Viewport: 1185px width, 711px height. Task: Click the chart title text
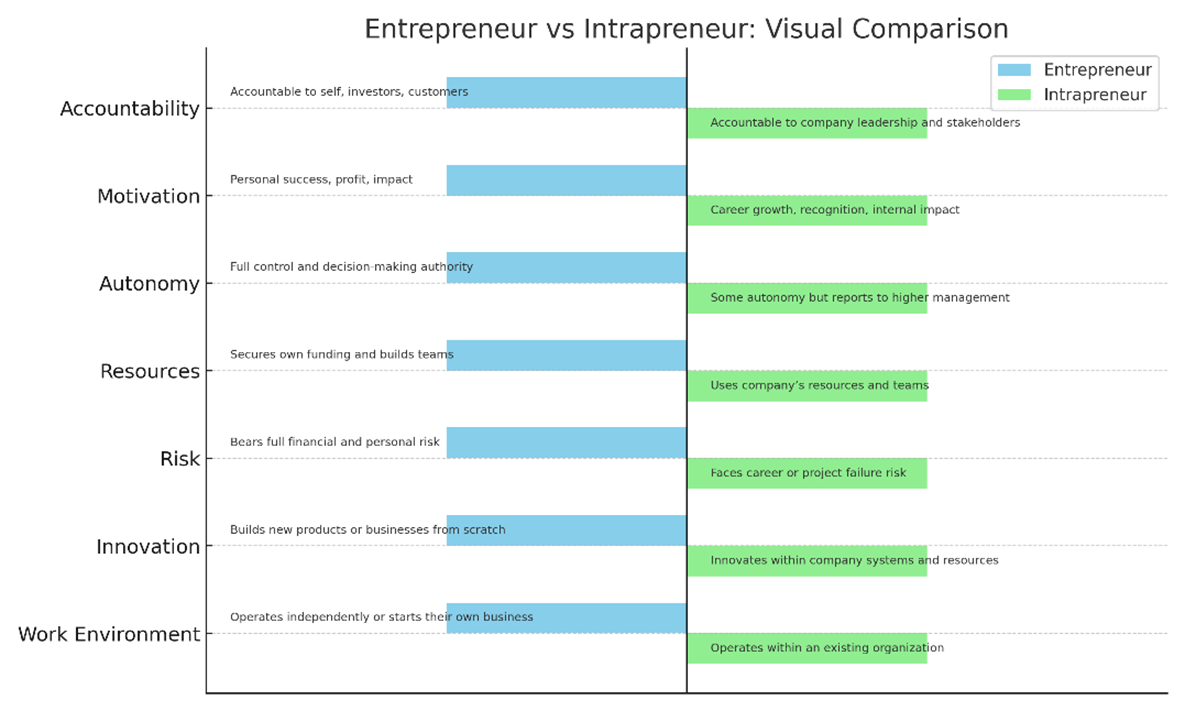[x=686, y=28]
